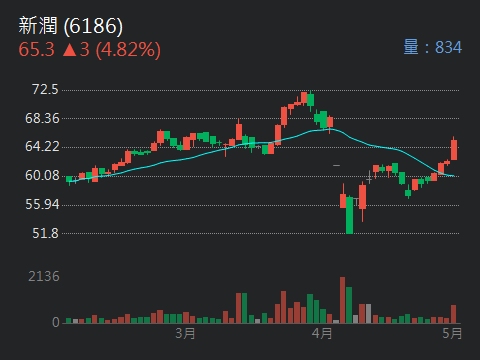
Task: Select the 68.36 price axis label
Action: pos(42,118)
